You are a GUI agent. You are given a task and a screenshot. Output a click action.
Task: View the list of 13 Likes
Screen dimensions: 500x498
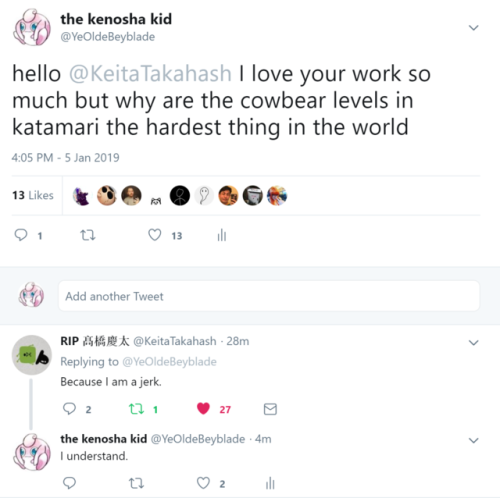[33, 195]
